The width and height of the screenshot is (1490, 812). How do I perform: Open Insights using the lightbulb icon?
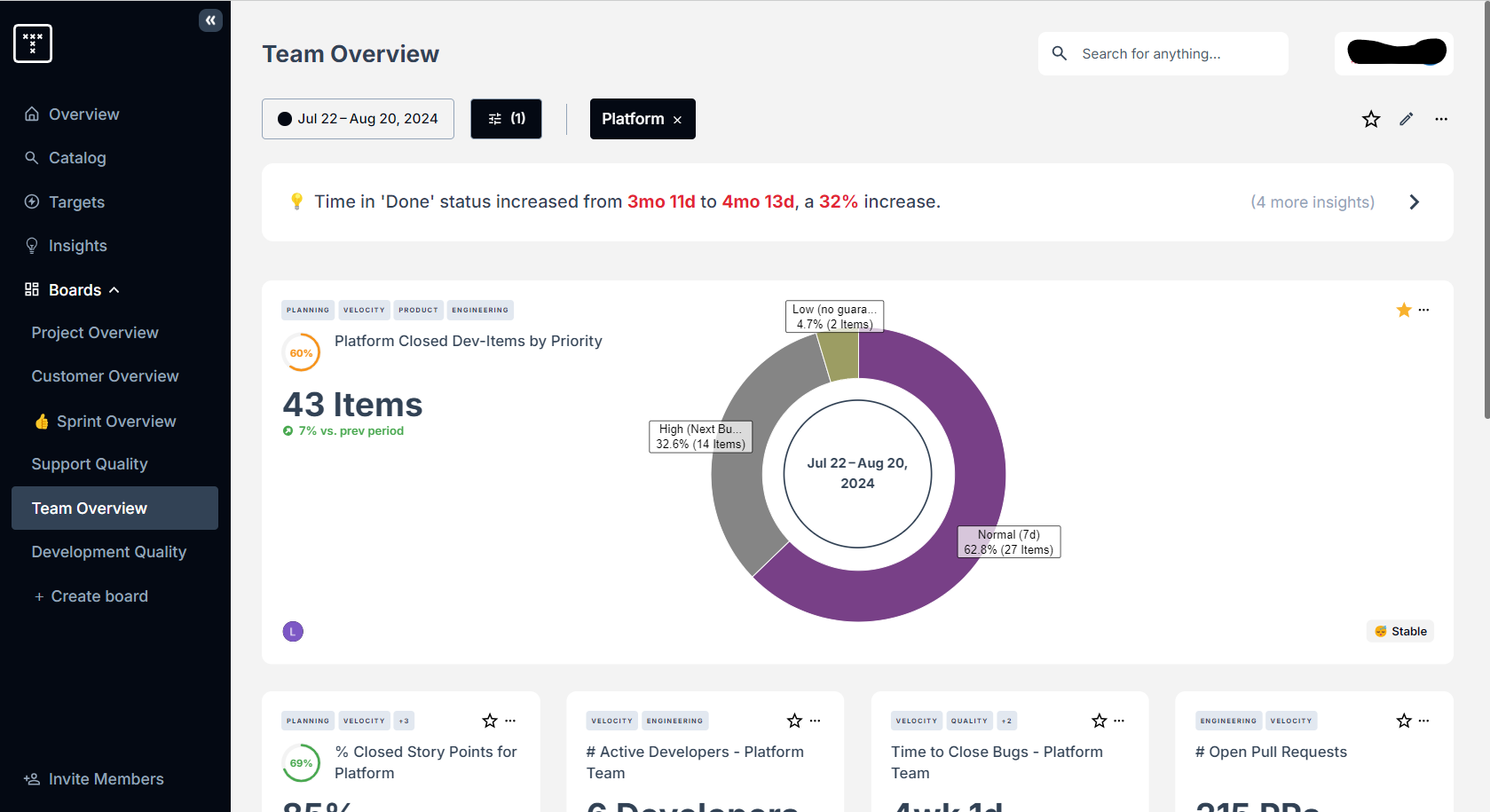click(30, 245)
